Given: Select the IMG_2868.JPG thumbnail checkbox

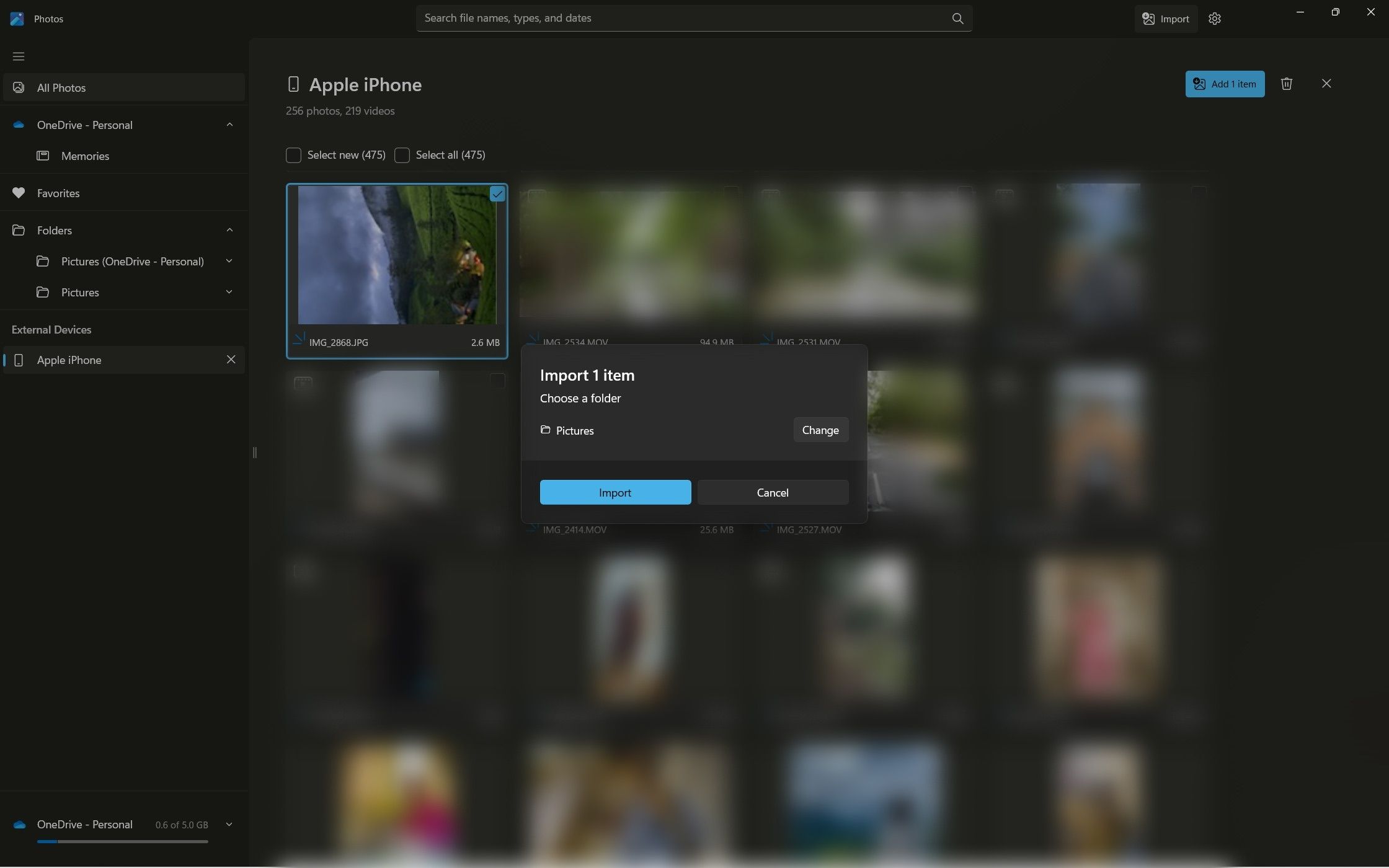Looking at the screenshot, I should pos(496,194).
